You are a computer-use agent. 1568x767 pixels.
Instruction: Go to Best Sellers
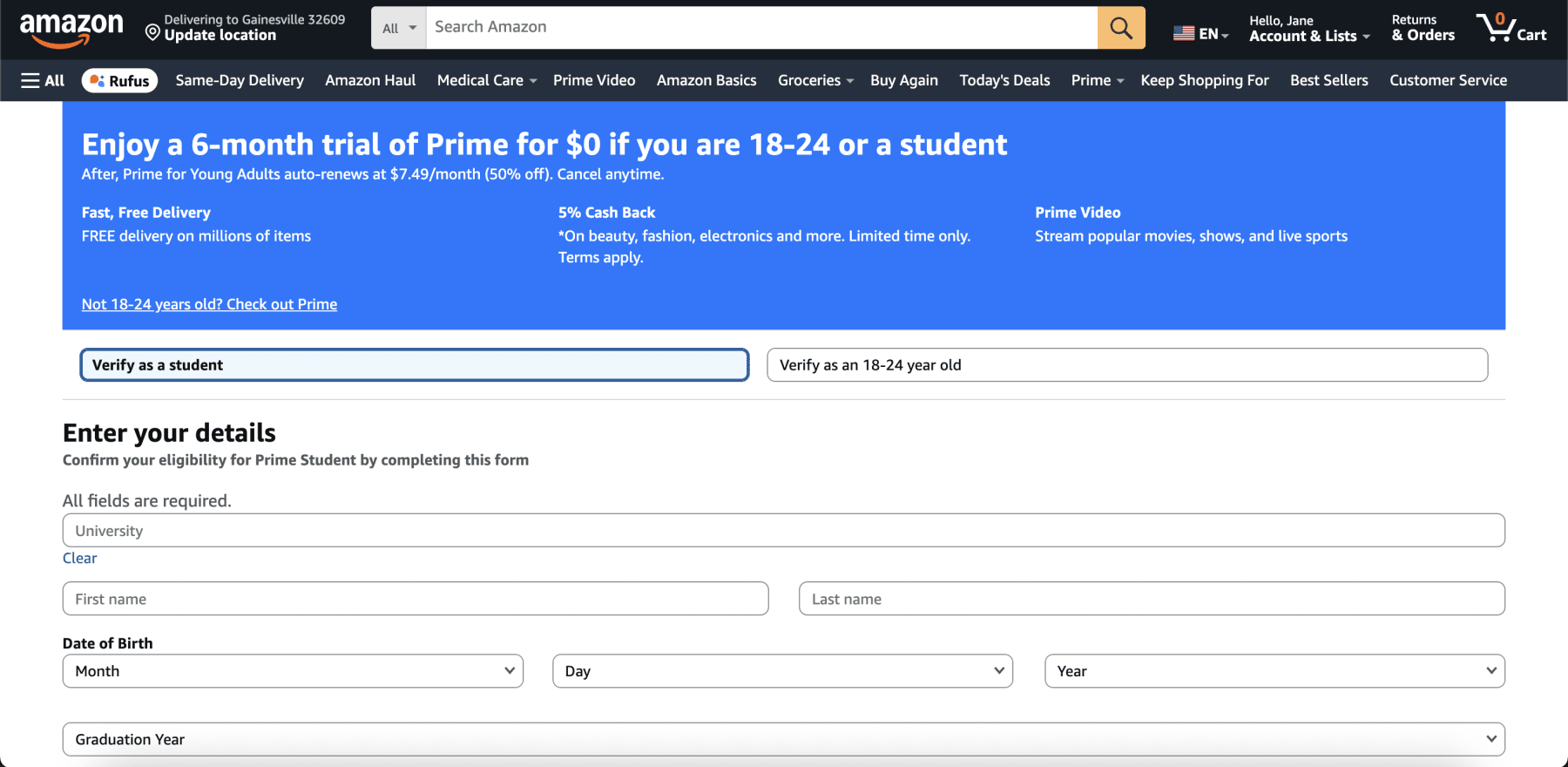pyautogui.click(x=1329, y=80)
